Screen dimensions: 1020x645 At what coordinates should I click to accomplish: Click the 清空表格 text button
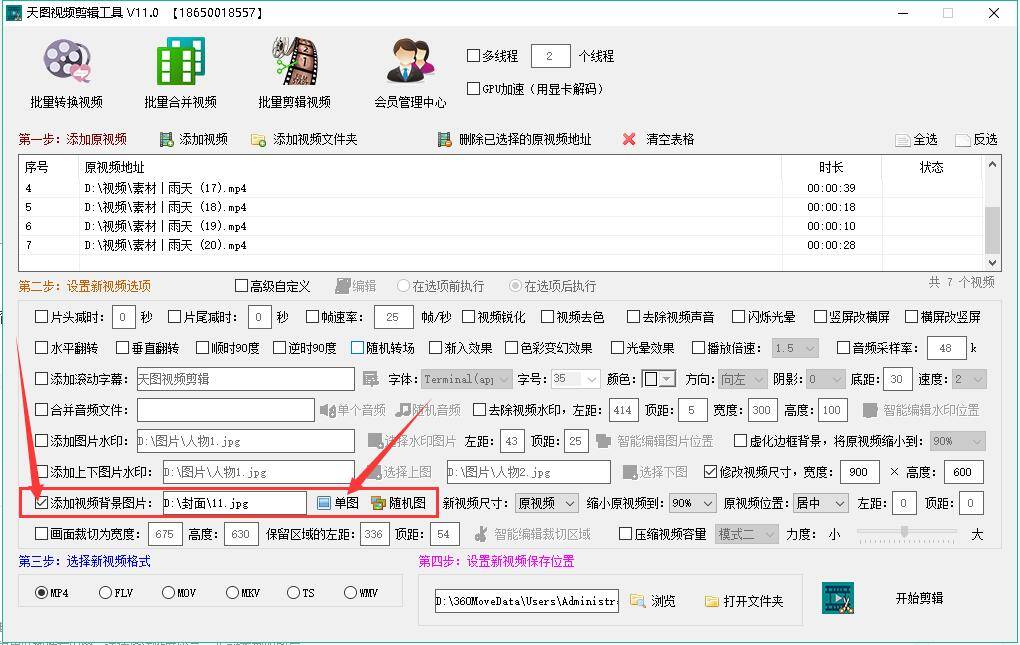670,139
